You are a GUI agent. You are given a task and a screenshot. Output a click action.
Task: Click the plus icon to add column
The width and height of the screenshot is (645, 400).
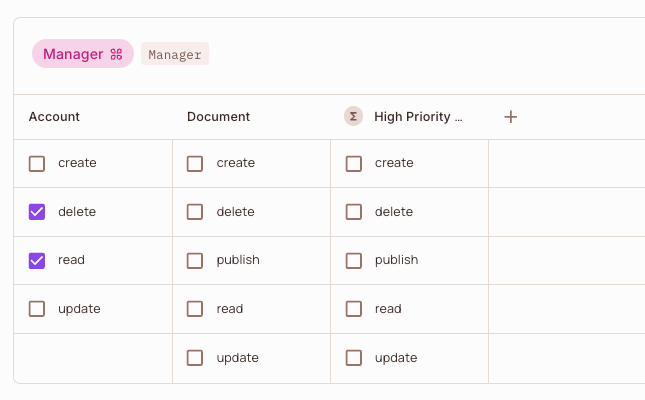(x=511, y=117)
